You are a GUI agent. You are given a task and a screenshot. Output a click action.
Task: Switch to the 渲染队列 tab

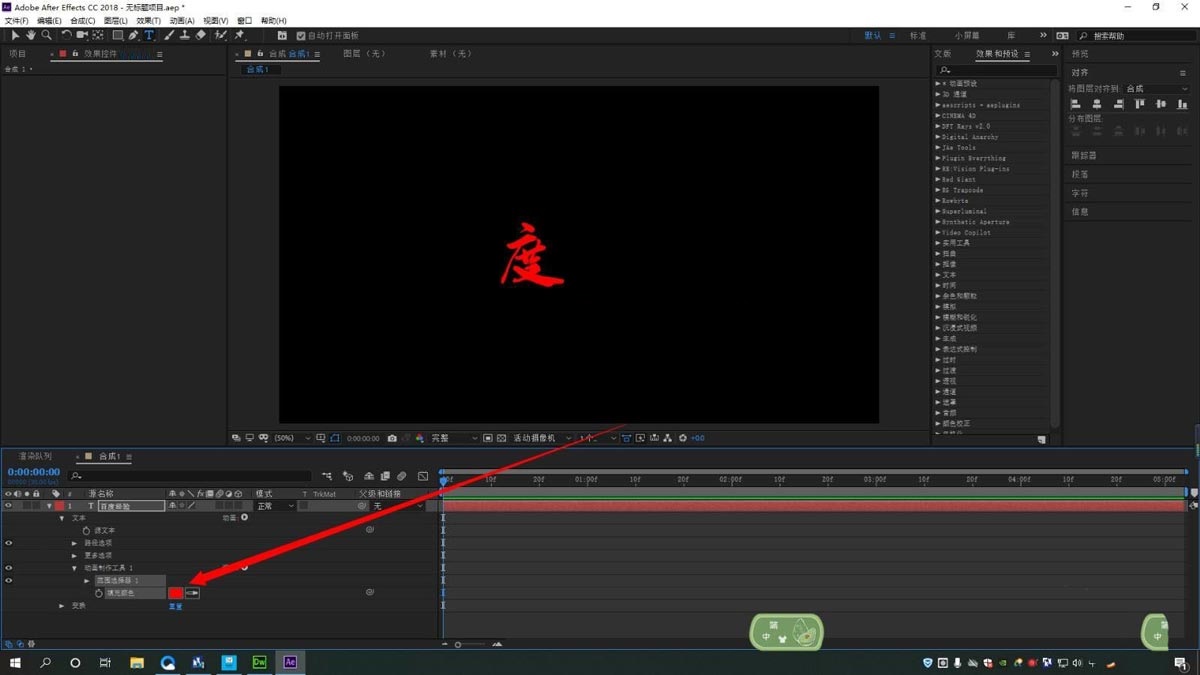click(x=35, y=456)
